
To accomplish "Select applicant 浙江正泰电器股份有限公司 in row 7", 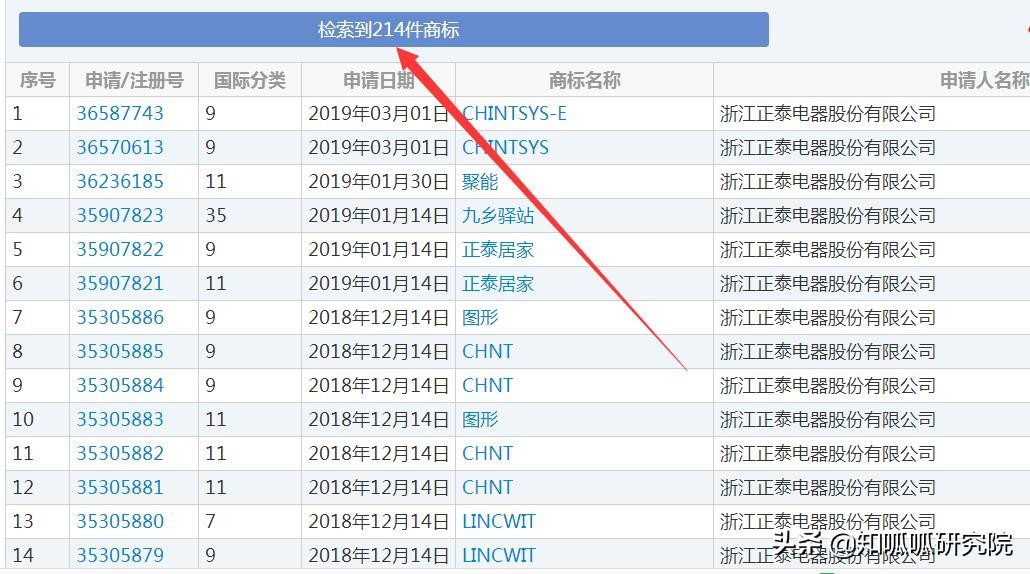I will tap(828, 318).
